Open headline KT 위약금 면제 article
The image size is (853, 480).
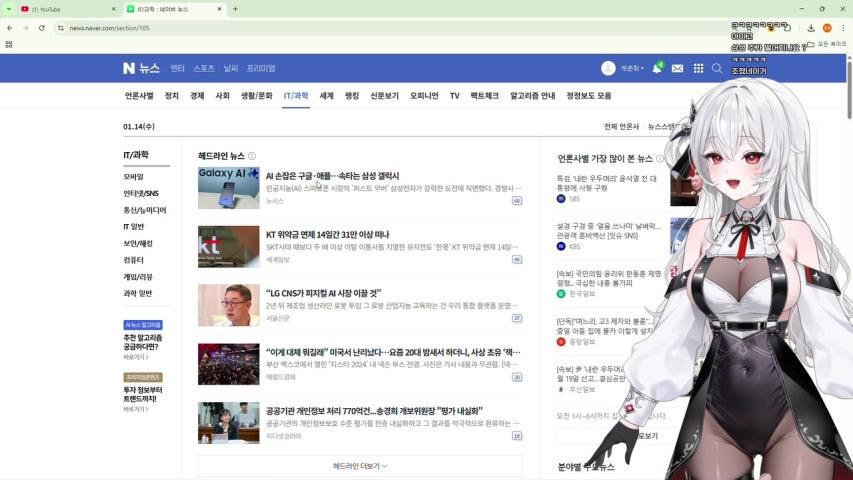[x=327, y=235]
